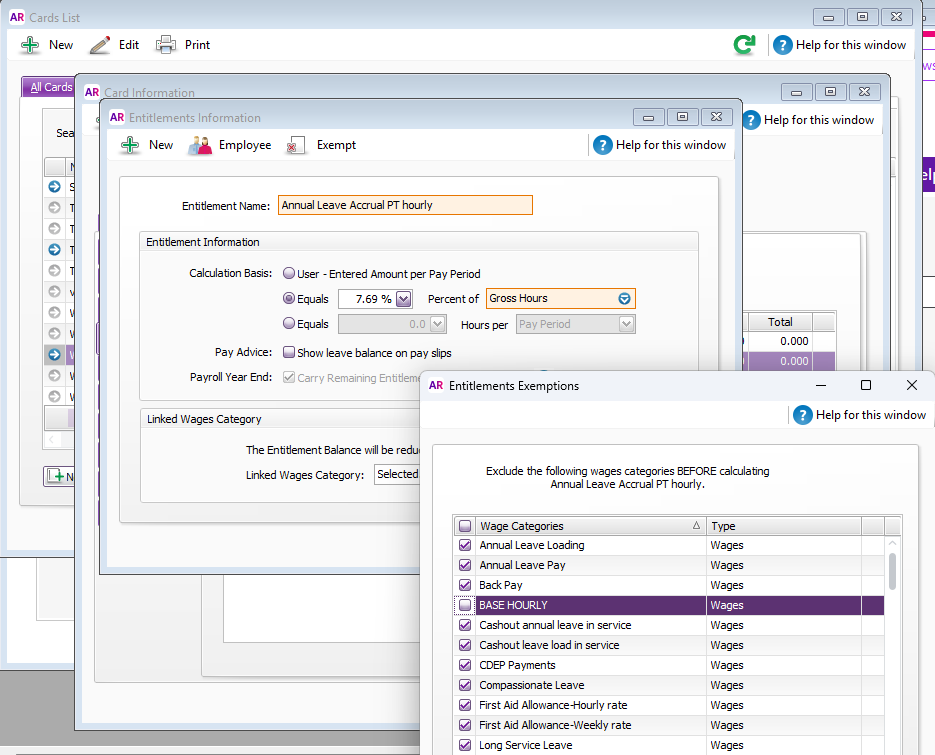This screenshot has height=755, width=935.
Task: Click the New plus icon in Entitlements Information
Action: 130,145
